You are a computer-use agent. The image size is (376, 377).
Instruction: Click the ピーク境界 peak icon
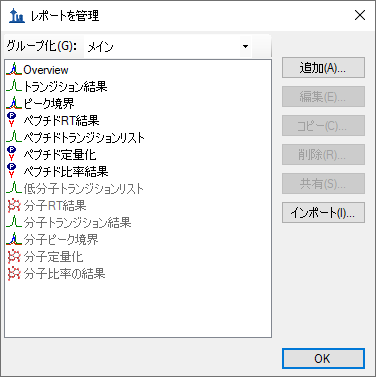pos(13,103)
